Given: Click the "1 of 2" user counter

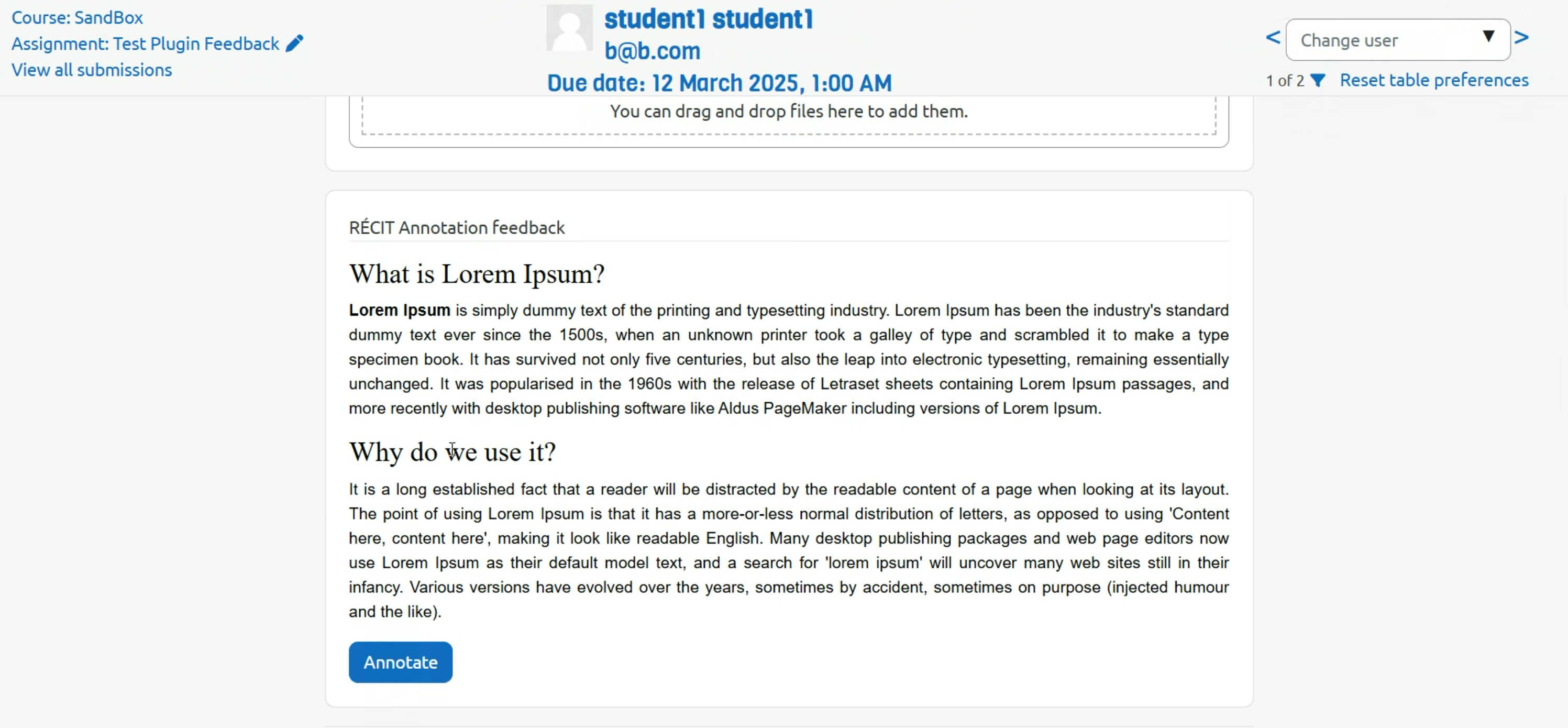Looking at the screenshot, I should pyautogui.click(x=1285, y=81).
